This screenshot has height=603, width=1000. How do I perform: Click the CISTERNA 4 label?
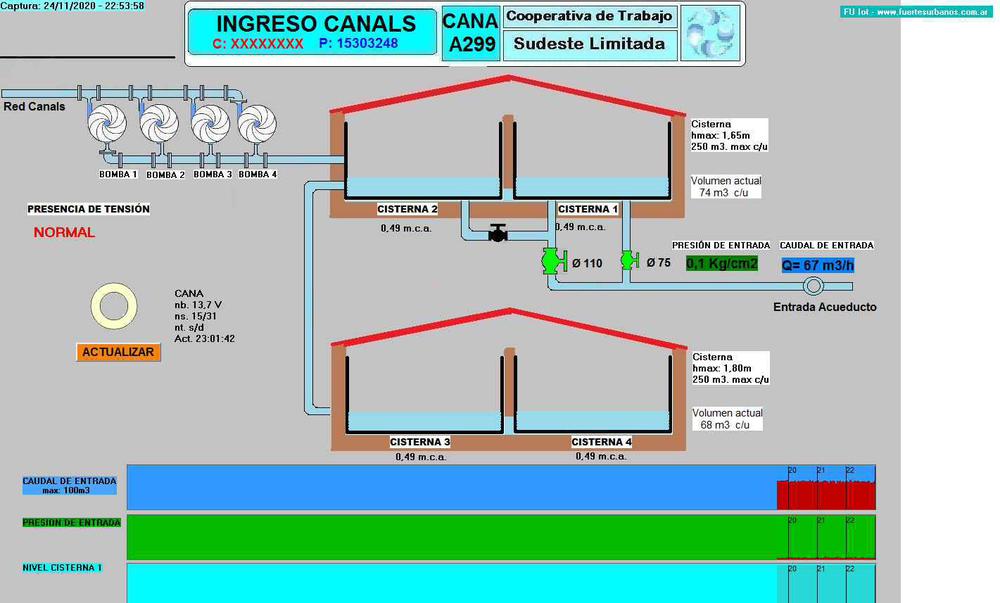tap(601, 442)
